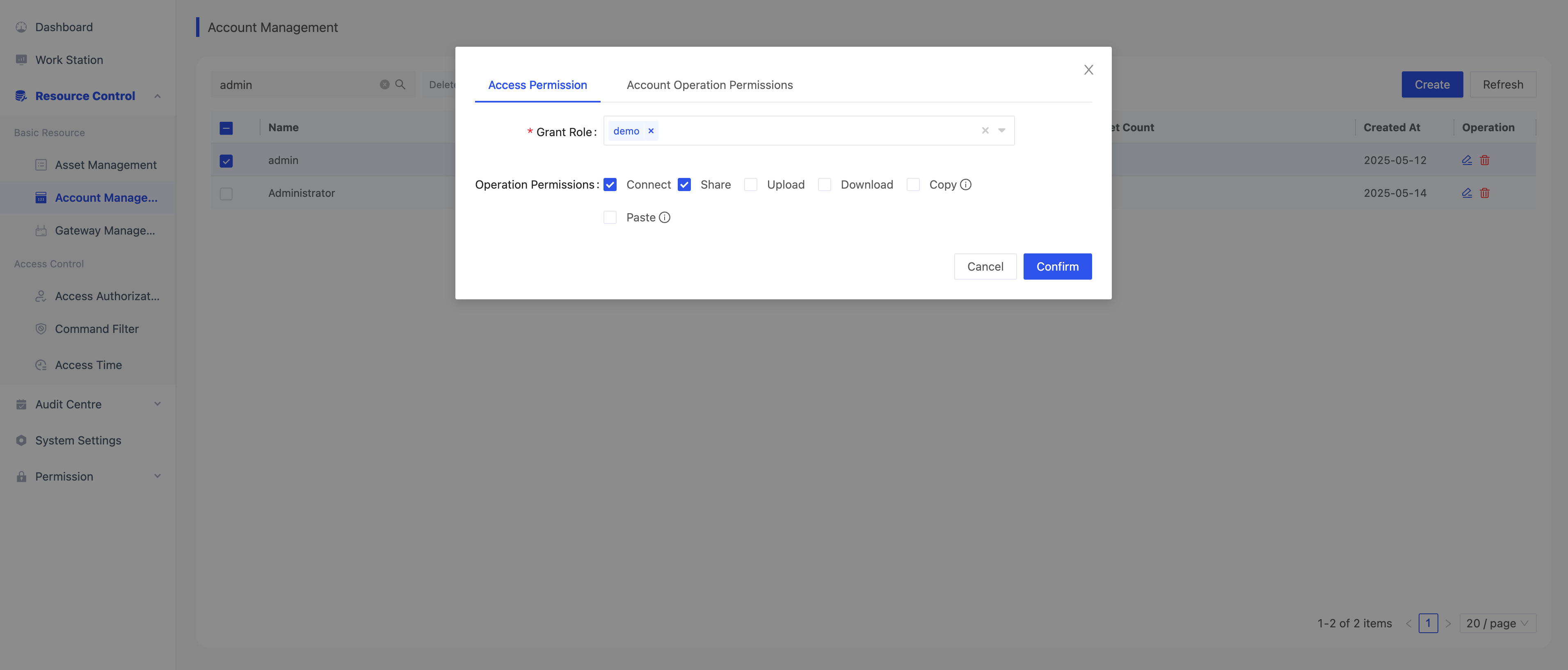Click the Refresh button
Viewport: 1568px width, 670px height.
[1503, 84]
